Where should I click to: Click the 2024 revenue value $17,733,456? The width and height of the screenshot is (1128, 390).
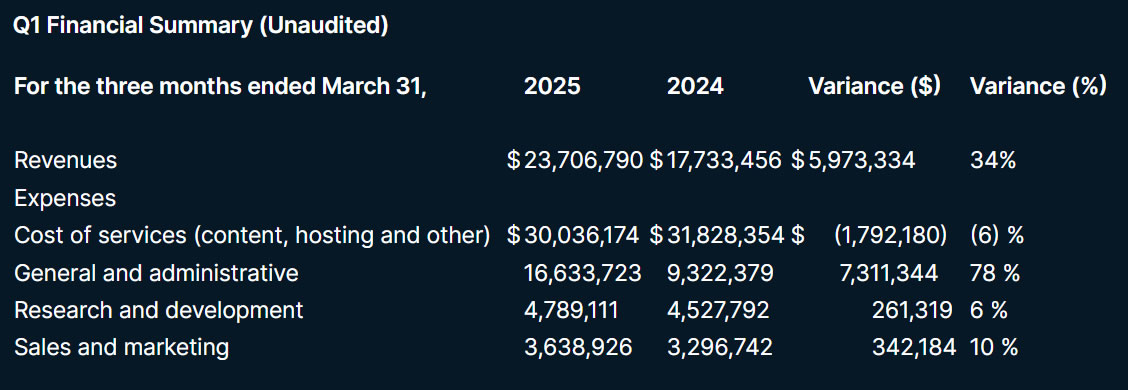[x=715, y=160]
